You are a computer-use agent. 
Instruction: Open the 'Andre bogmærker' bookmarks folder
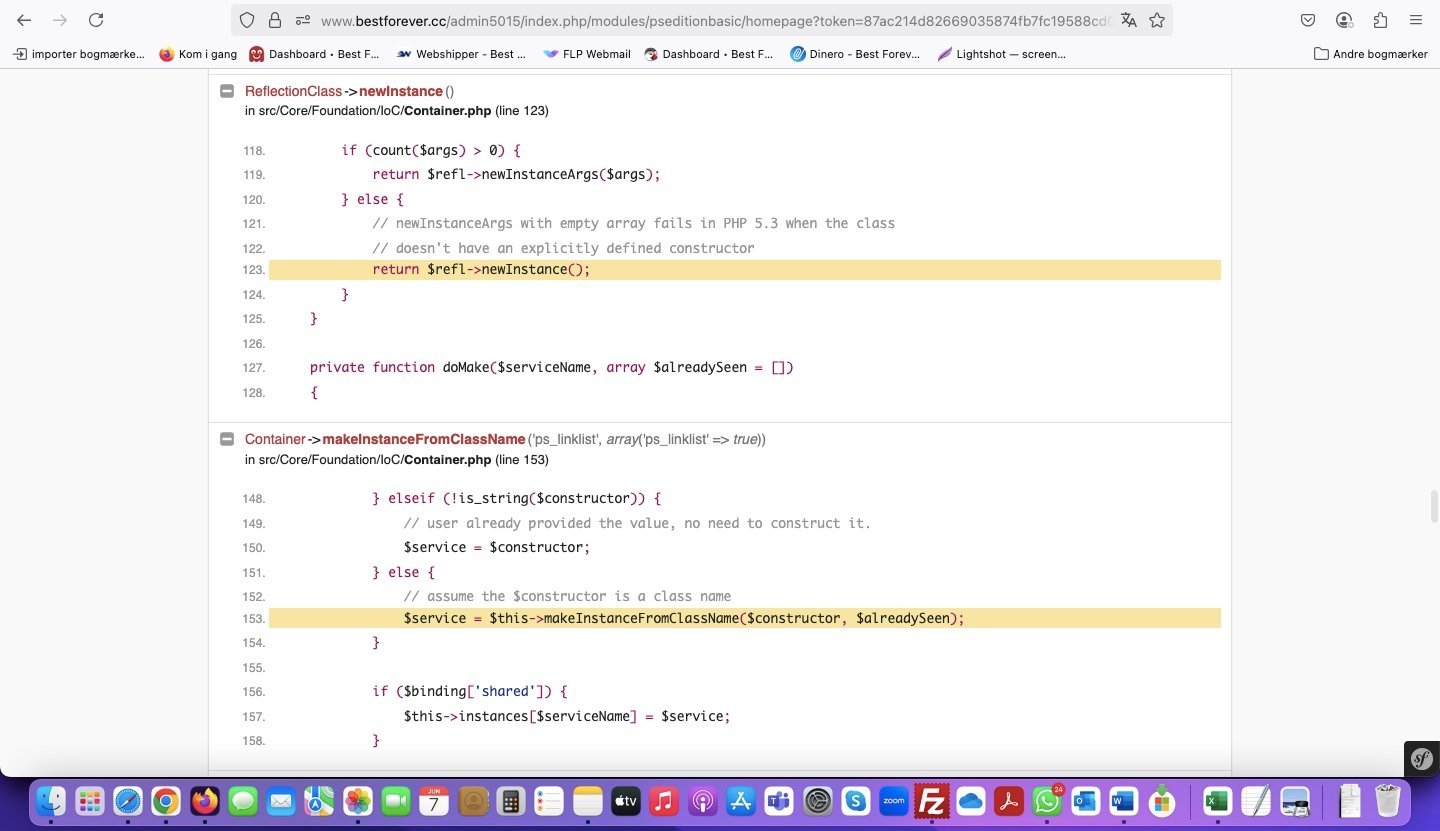click(x=1371, y=54)
